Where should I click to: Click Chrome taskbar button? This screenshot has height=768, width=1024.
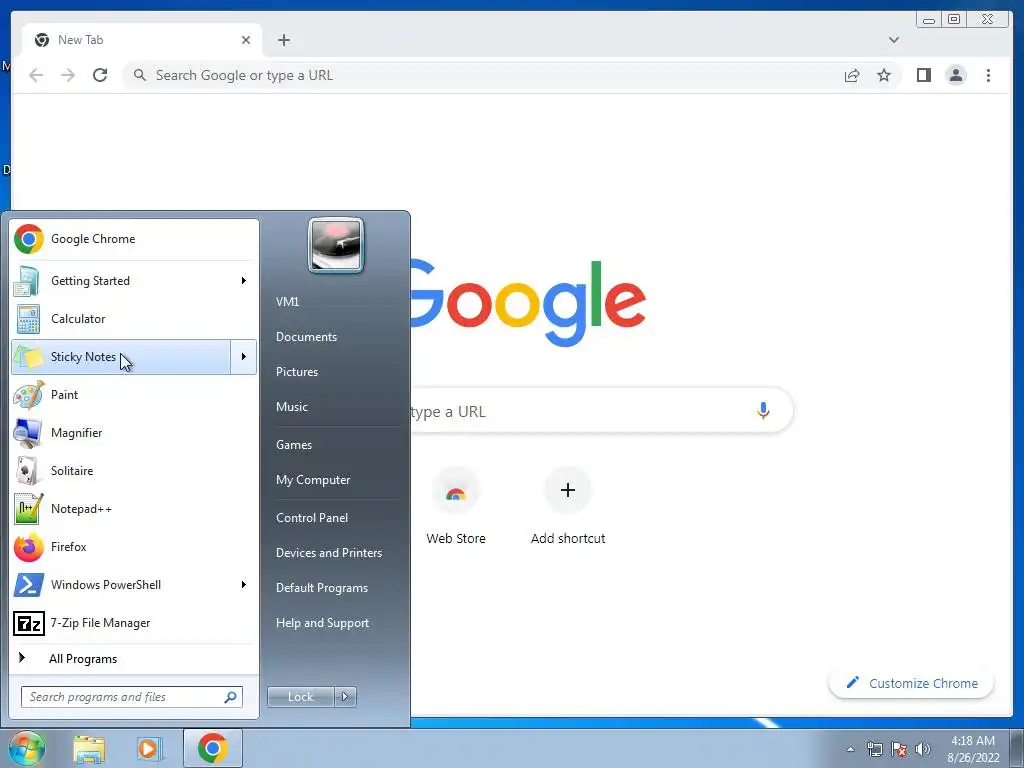213,748
